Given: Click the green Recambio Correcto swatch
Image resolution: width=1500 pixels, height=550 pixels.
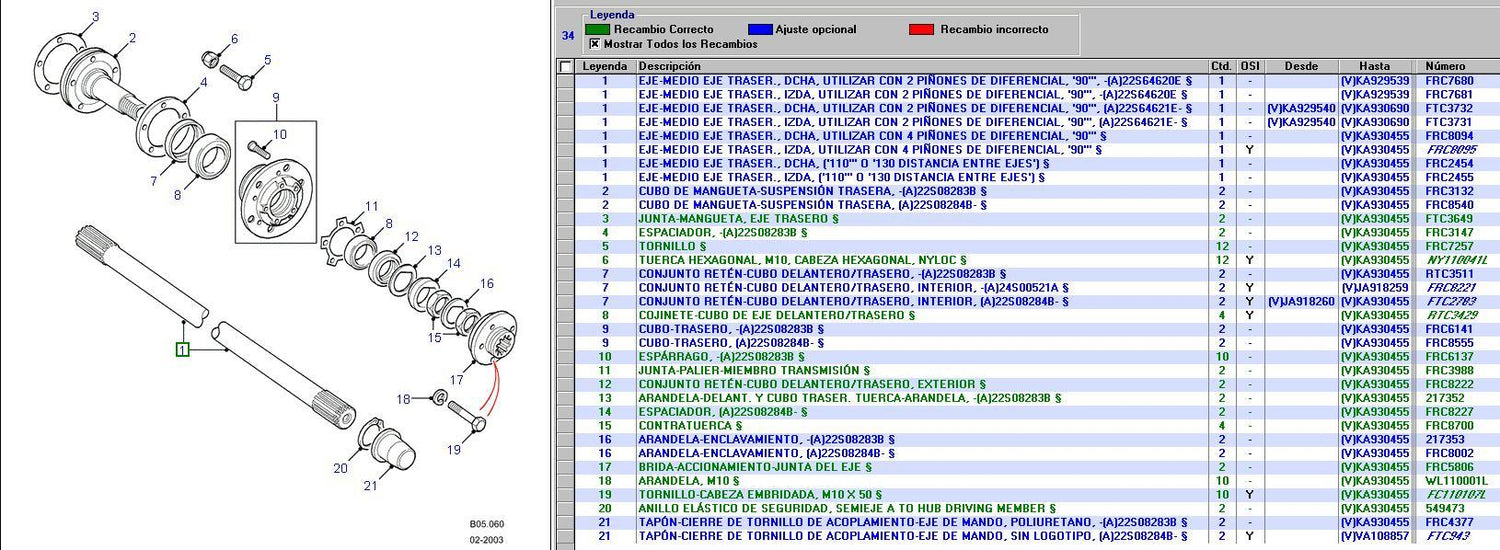Looking at the screenshot, I should pos(598,29).
